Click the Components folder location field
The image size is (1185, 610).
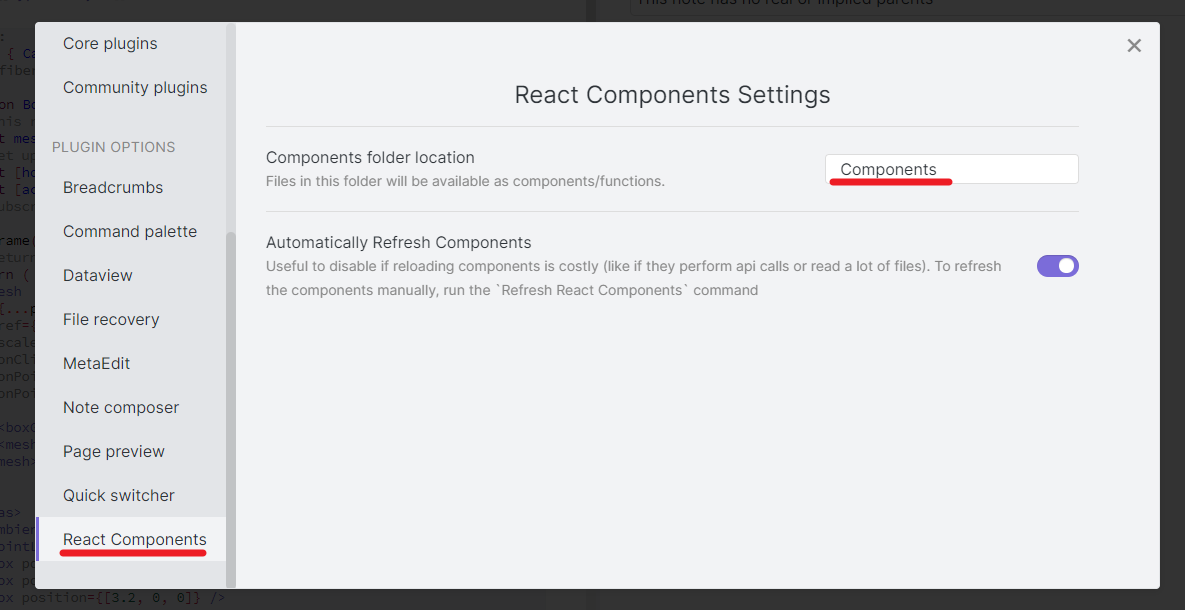951,169
